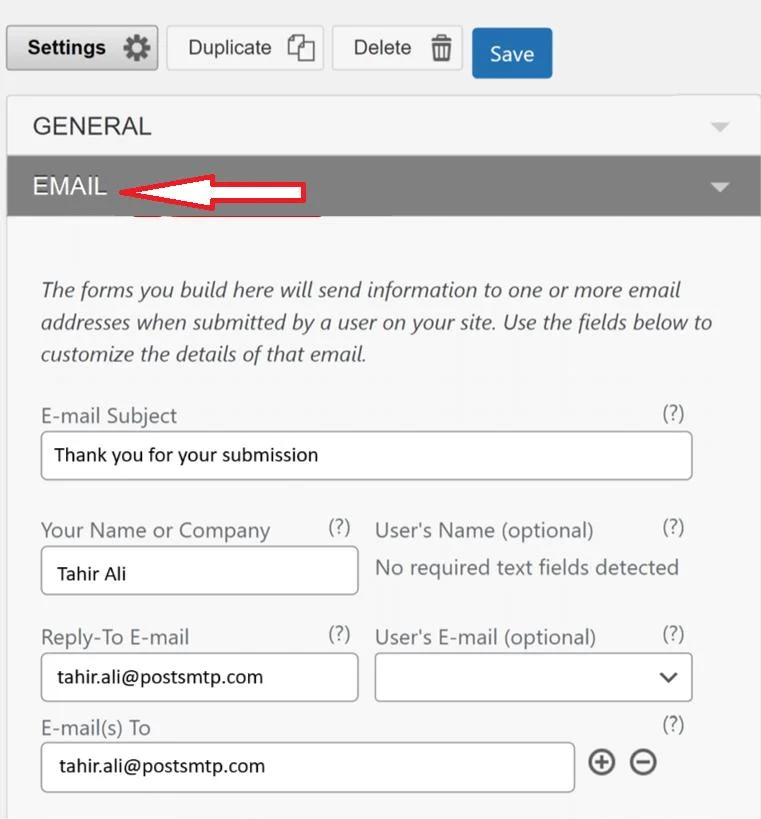Open the GENERAL settings section
The image size is (761, 819).
pos(92,126)
